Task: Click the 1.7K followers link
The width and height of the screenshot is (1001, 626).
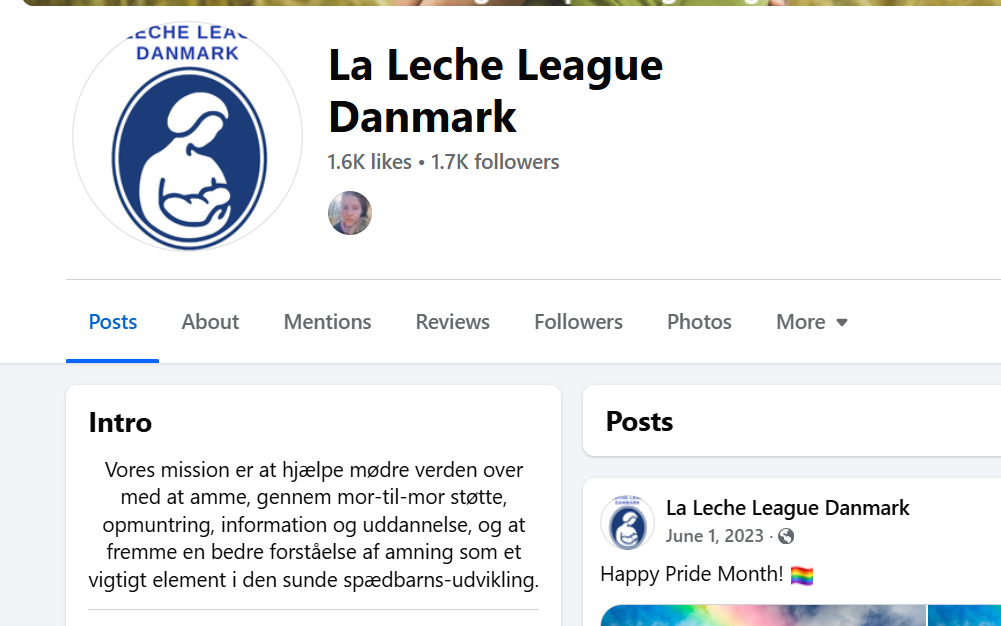Action: [x=495, y=162]
